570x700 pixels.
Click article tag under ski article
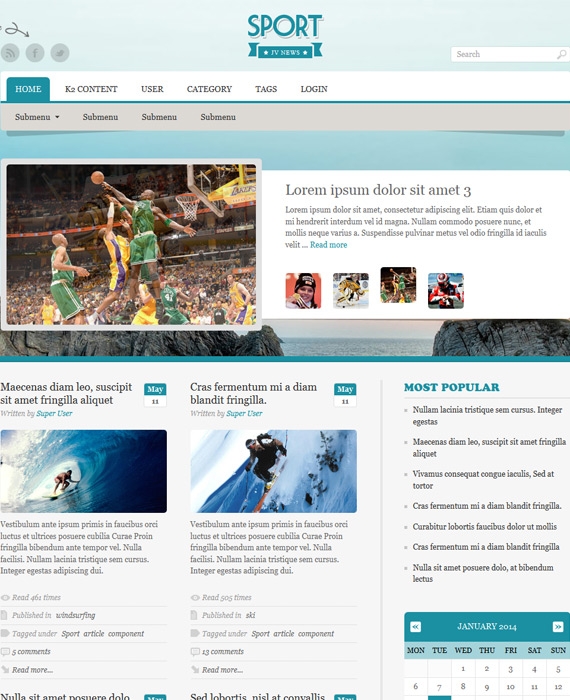pyautogui.click(x=283, y=633)
